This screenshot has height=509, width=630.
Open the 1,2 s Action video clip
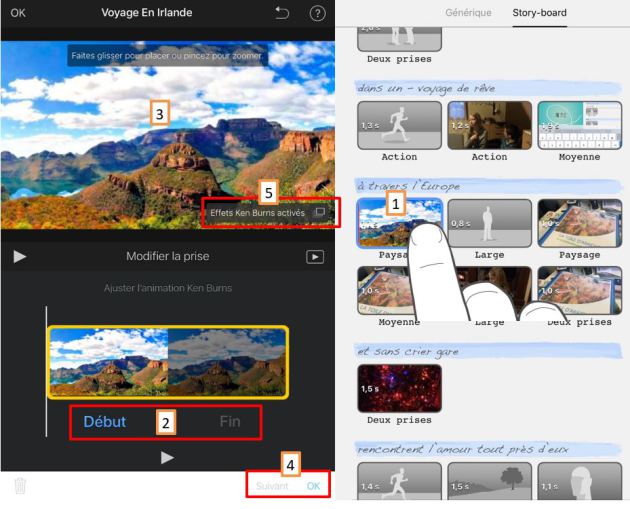tap(489, 125)
